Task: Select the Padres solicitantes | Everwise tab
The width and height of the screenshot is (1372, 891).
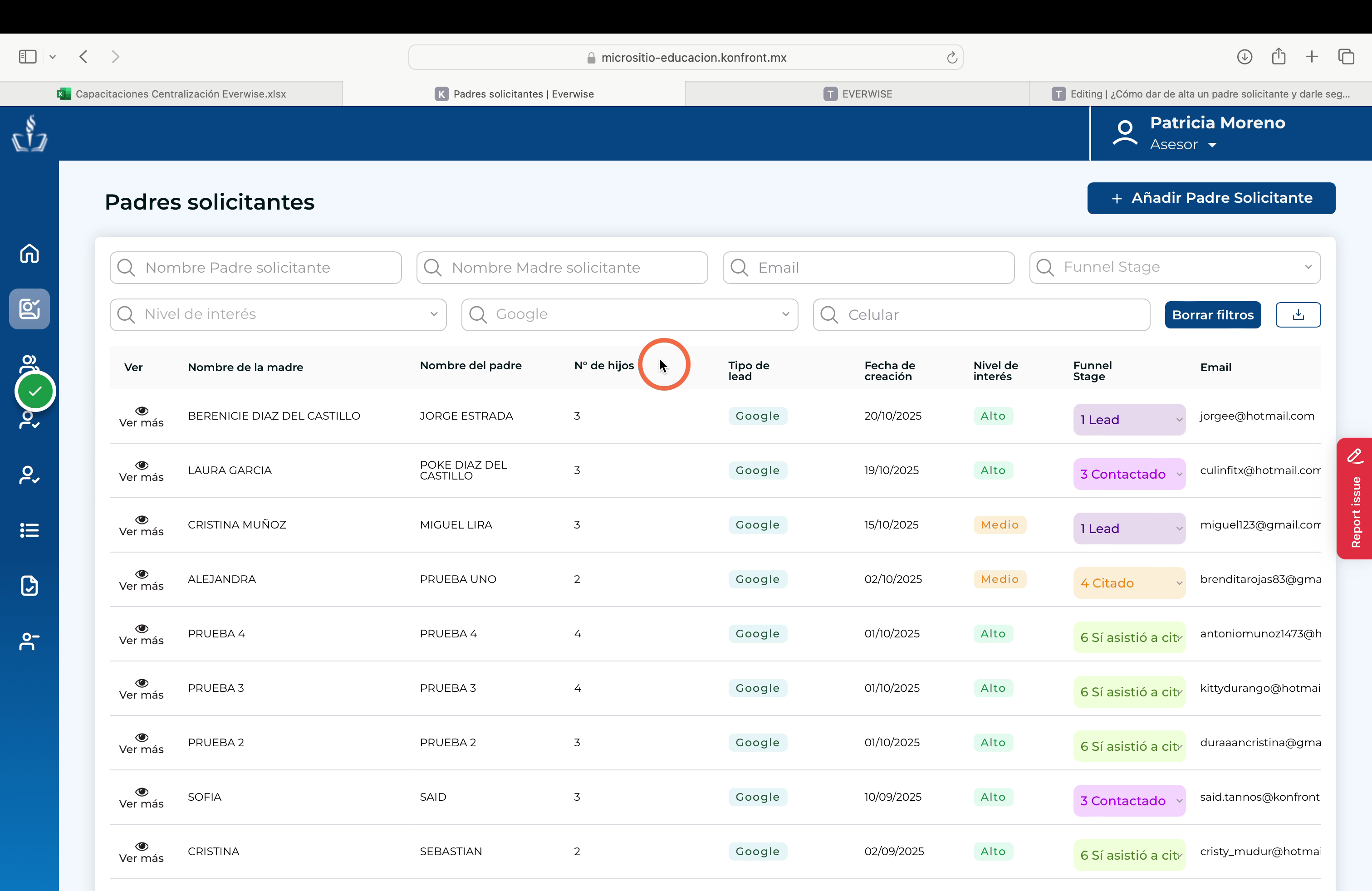Action: [514, 94]
